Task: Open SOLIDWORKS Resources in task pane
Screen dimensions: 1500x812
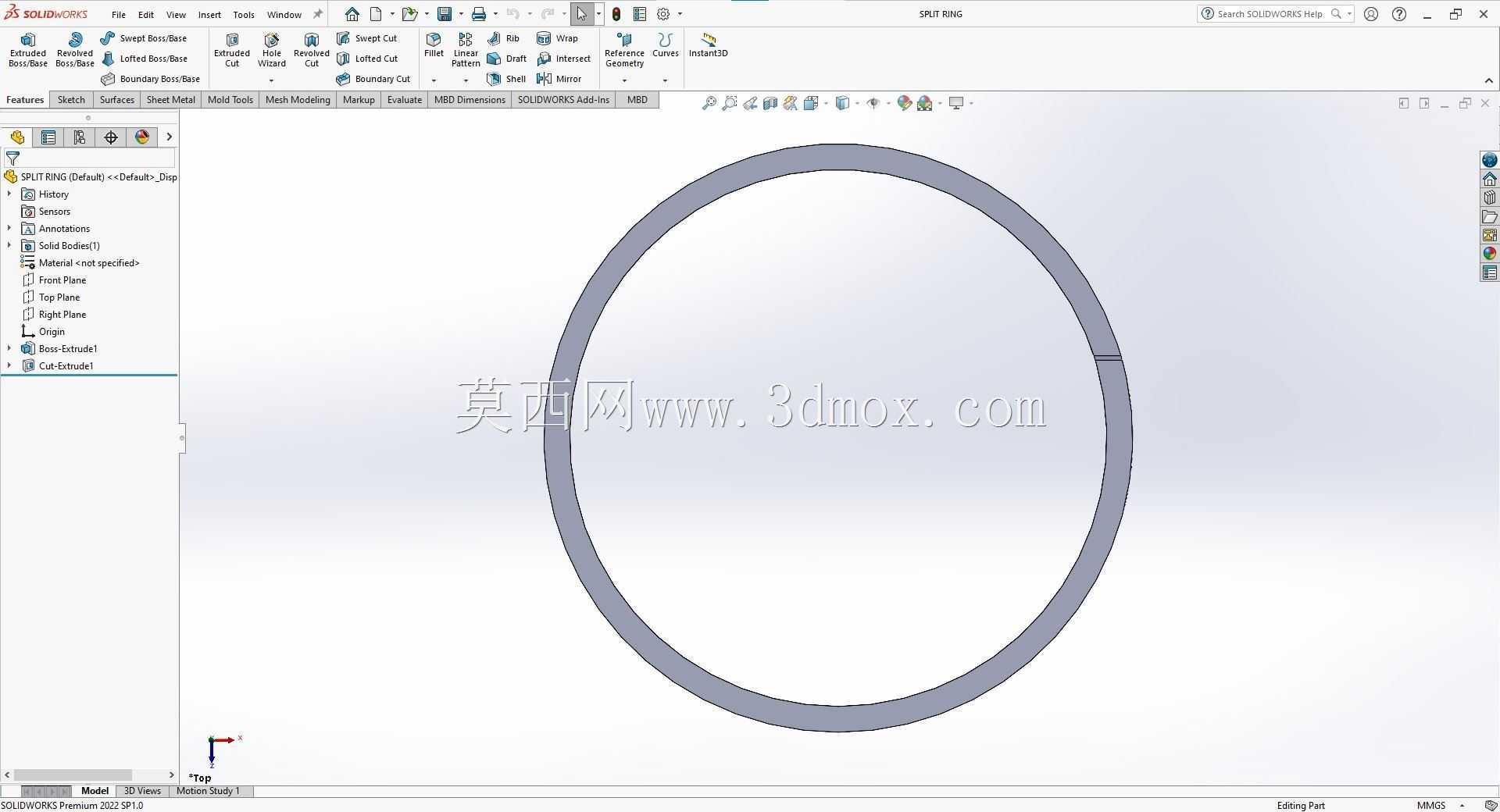Action: [1489, 179]
